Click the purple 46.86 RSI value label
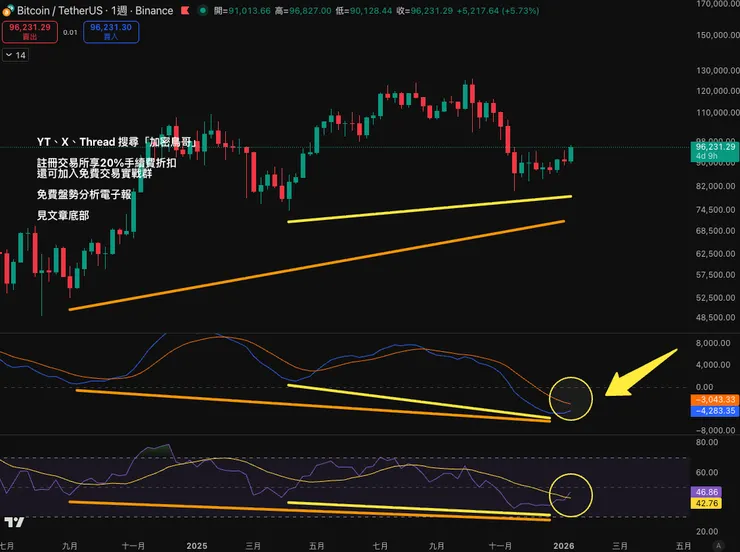This screenshot has width=740, height=552. tap(706, 492)
